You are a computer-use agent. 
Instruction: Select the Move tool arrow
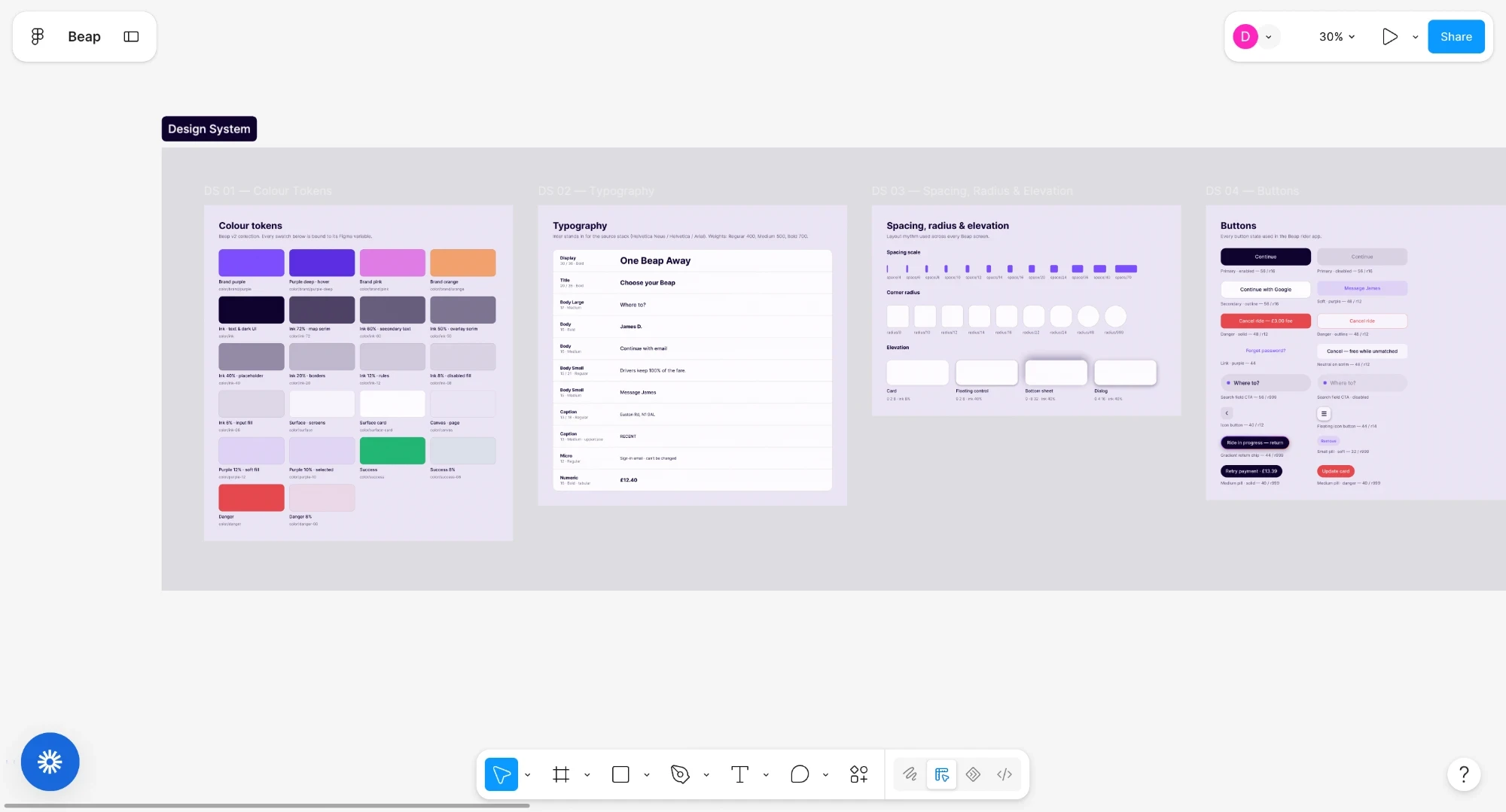coord(501,774)
